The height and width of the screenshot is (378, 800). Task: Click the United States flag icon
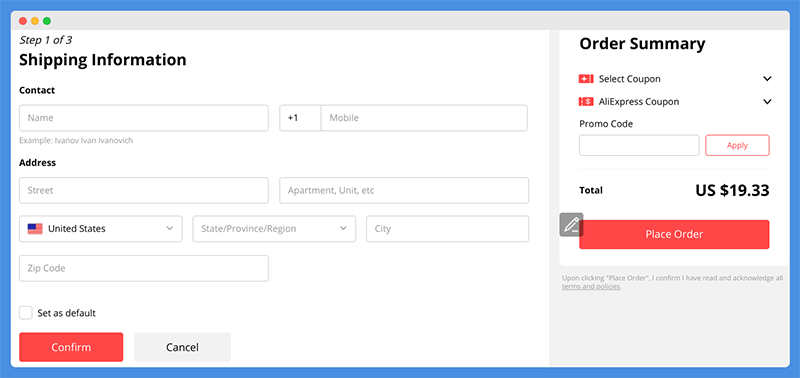[x=35, y=229]
